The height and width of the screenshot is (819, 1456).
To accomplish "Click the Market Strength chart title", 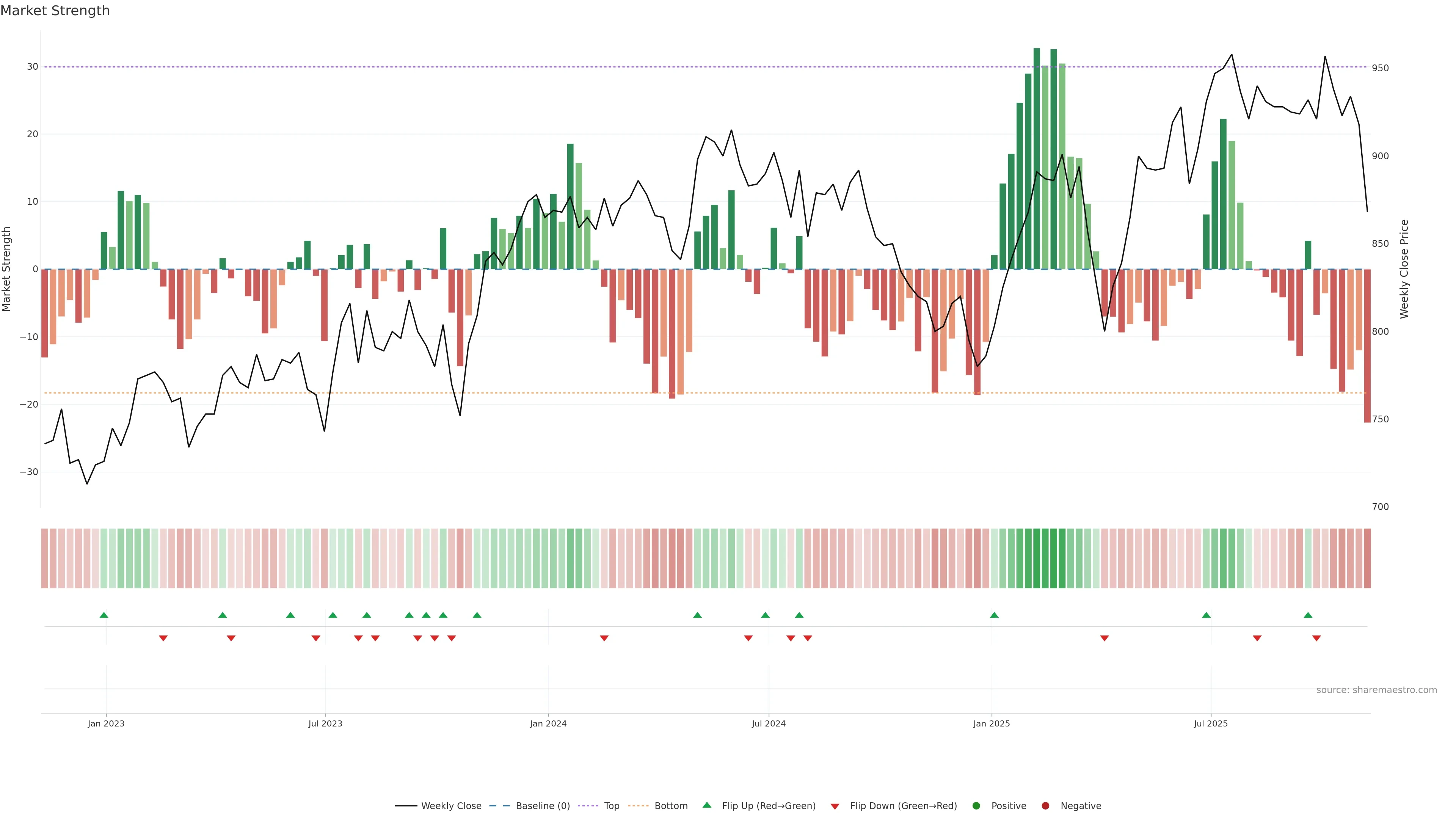I will click(55, 11).
